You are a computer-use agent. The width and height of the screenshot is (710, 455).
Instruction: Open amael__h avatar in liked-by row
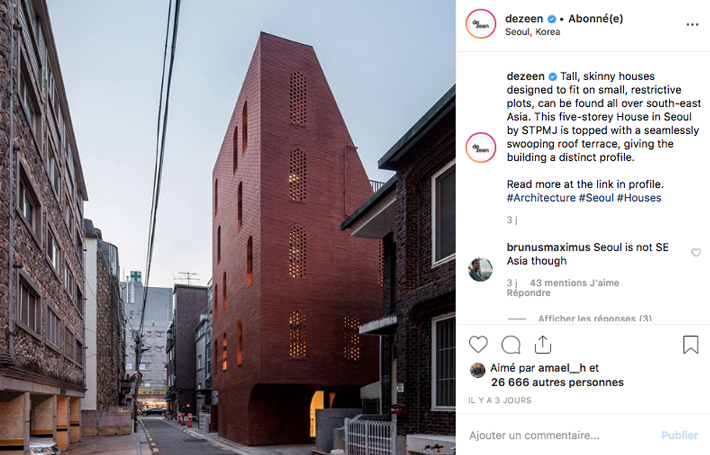tap(477, 370)
